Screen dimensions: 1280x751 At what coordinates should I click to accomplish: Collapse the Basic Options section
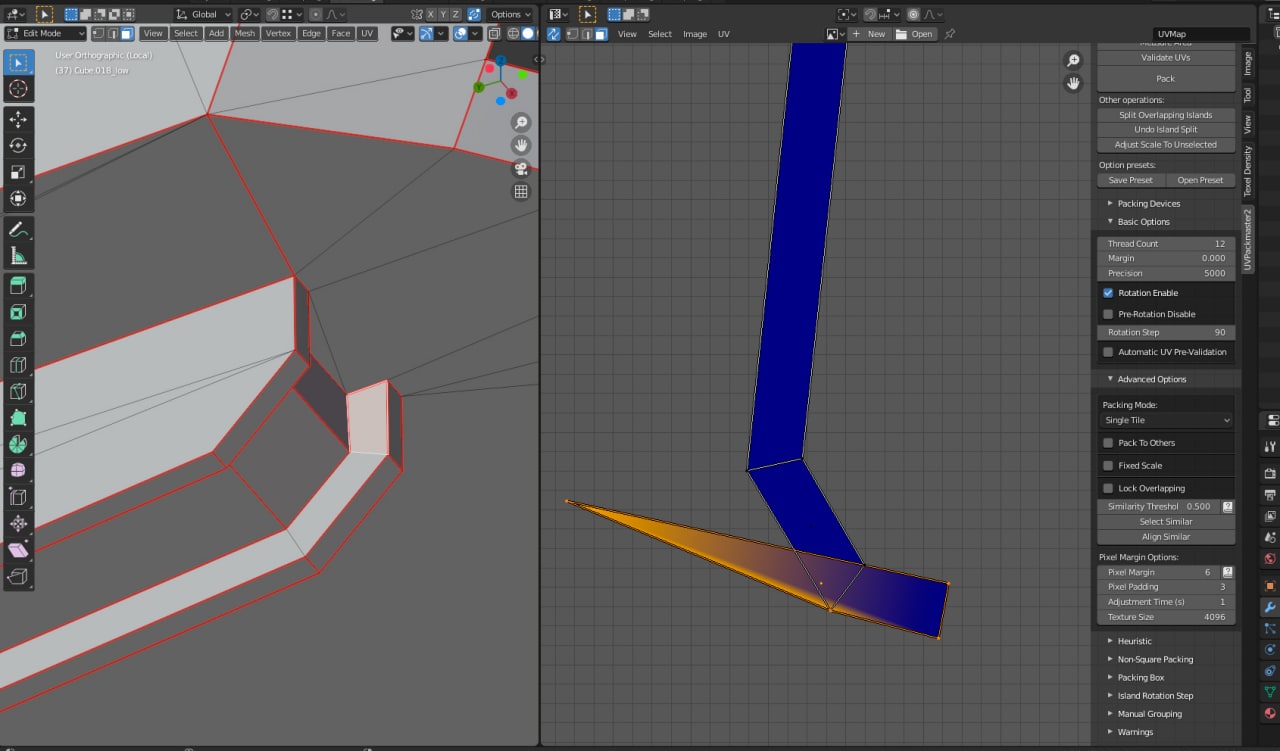click(x=1143, y=222)
